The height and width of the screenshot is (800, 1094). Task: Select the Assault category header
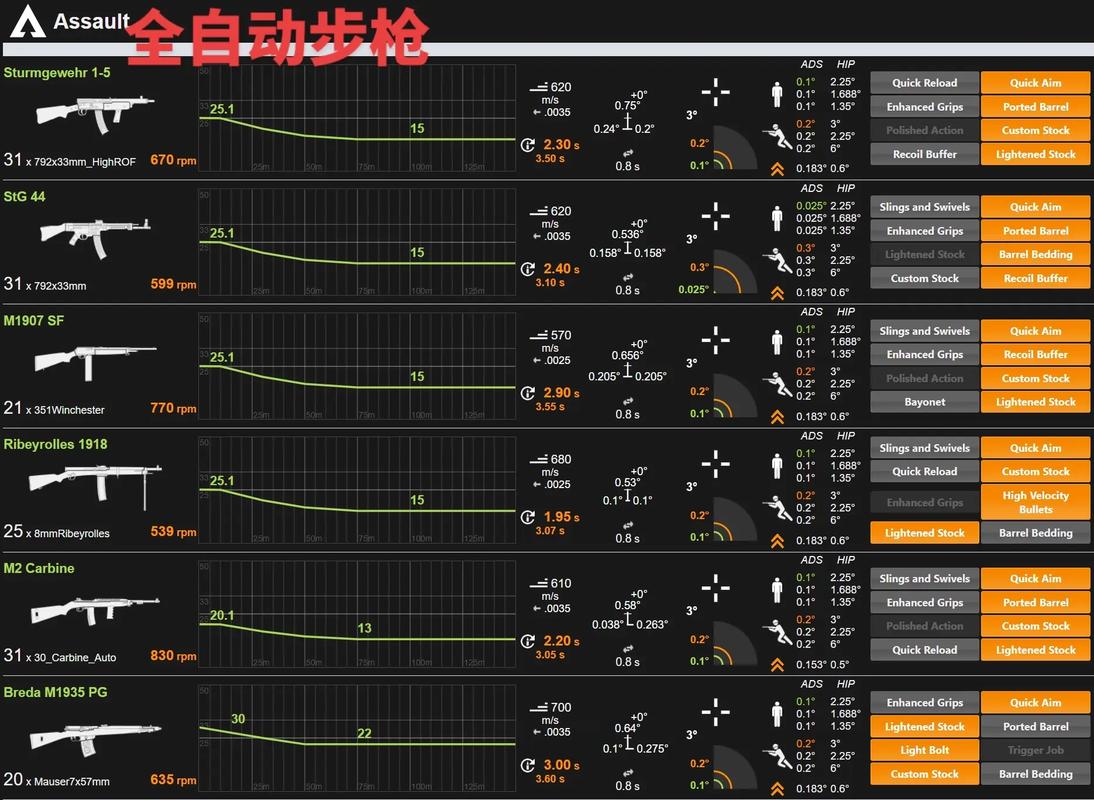coord(91,21)
